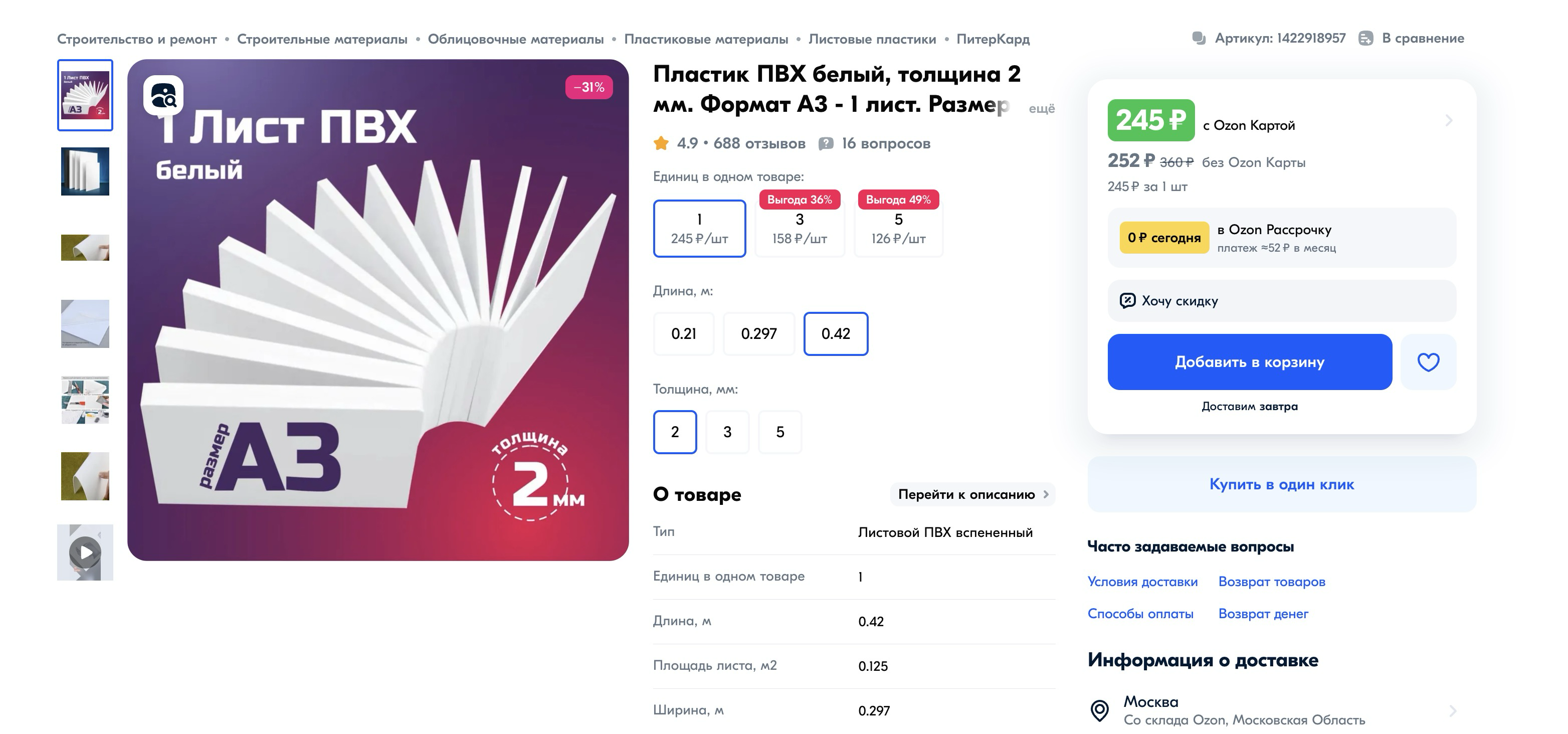
Task: Click the location pin icon for Москва
Action: tap(1099, 710)
